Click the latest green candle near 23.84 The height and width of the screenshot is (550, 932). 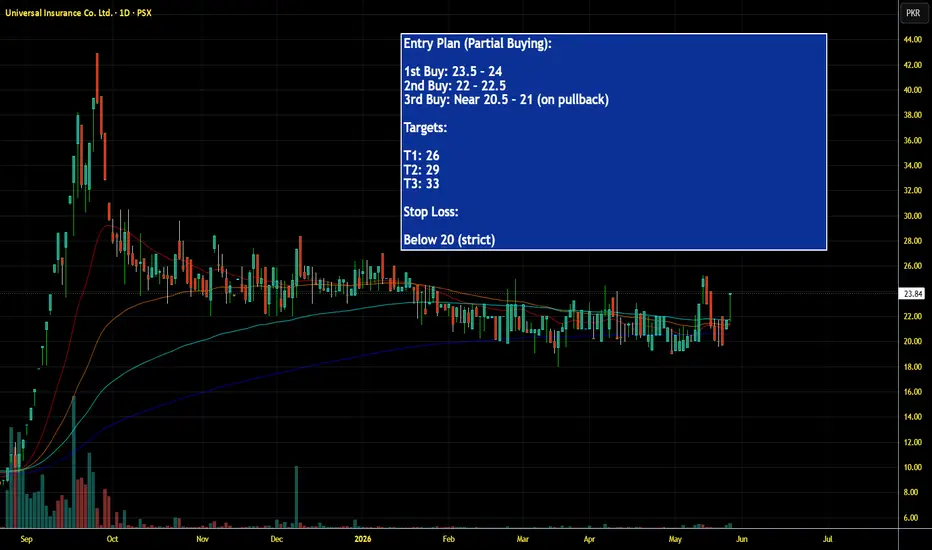click(730, 308)
